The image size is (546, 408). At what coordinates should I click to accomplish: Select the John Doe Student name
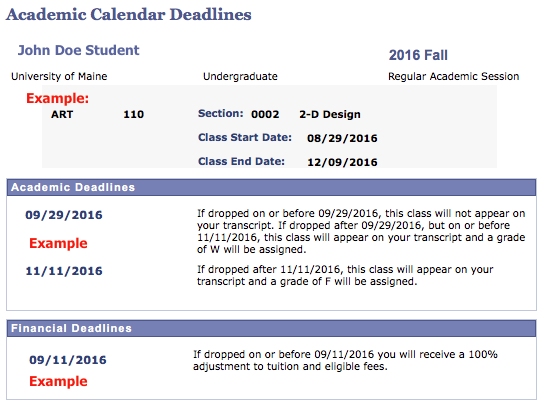(x=78, y=50)
